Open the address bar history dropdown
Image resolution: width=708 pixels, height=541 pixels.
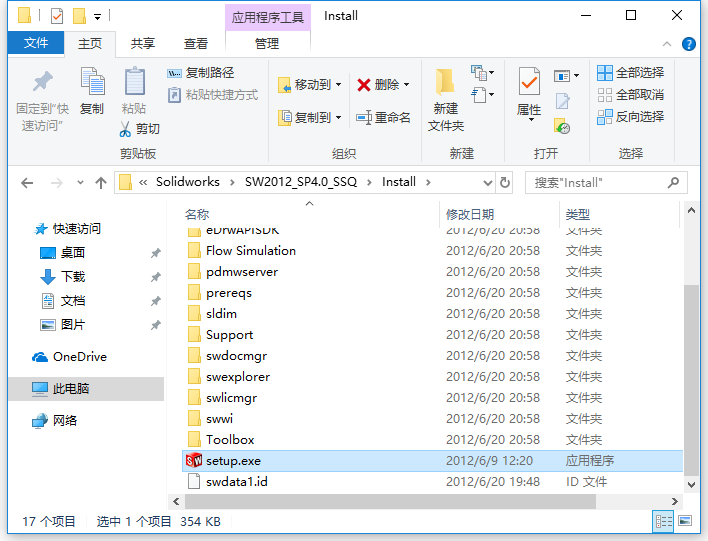[488, 183]
